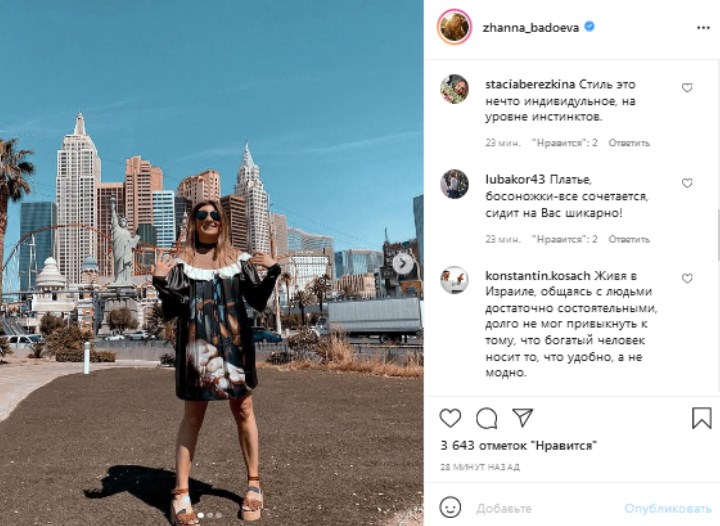
Task: Focus the Добавьте comment input field
Action: [546, 509]
